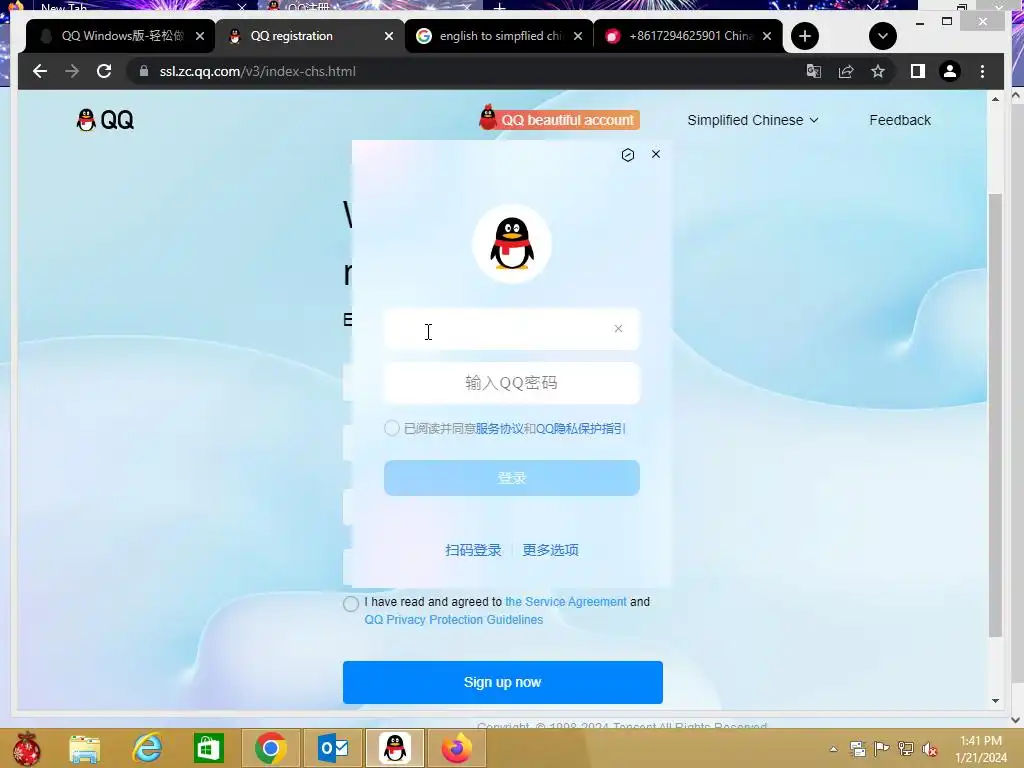This screenshot has width=1024, height=768.
Task: Click the lock icon in the address bar
Action: (x=144, y=71)
